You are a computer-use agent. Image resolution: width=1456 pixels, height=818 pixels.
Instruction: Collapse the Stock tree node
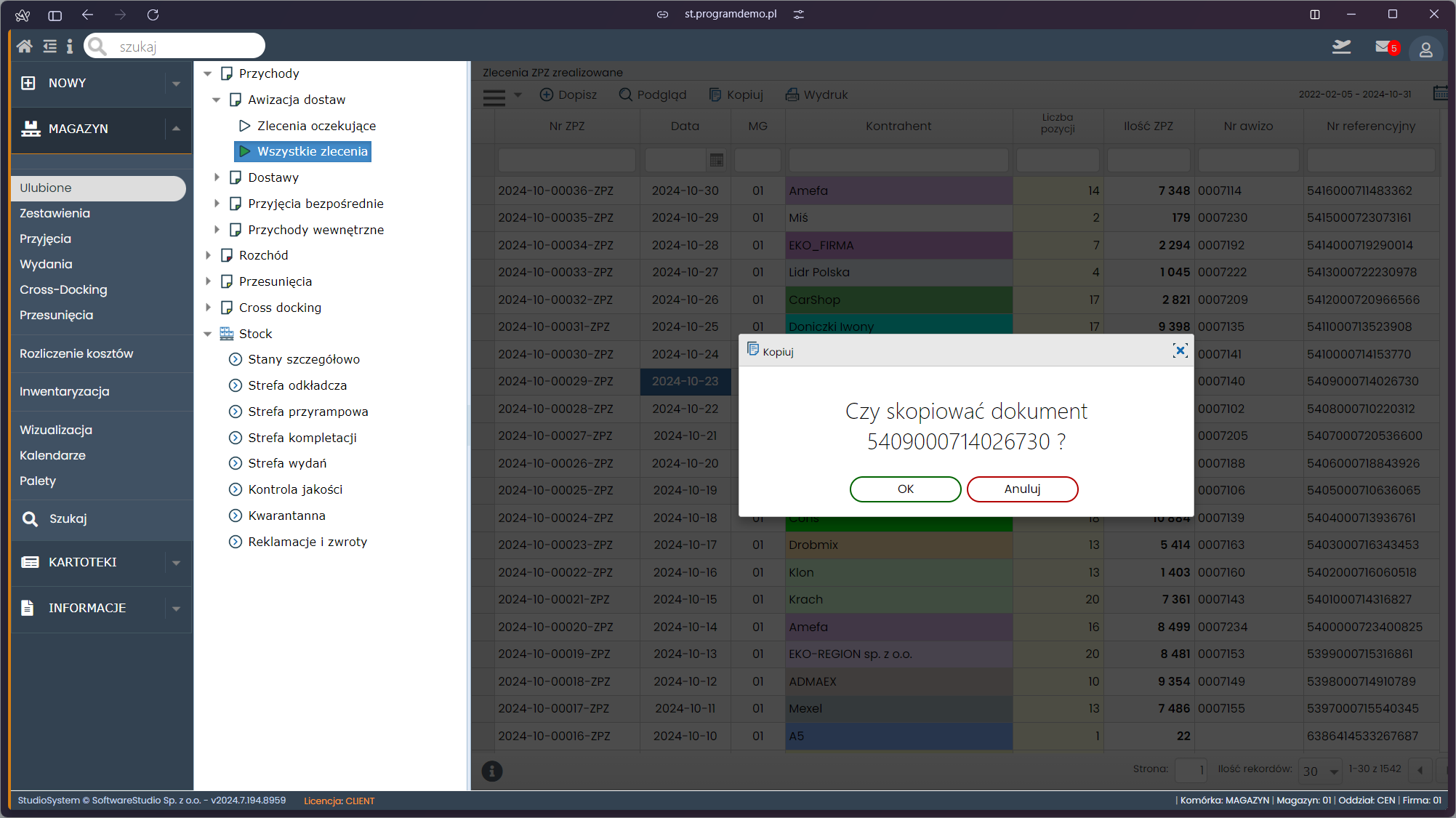[x=207, y=334]
